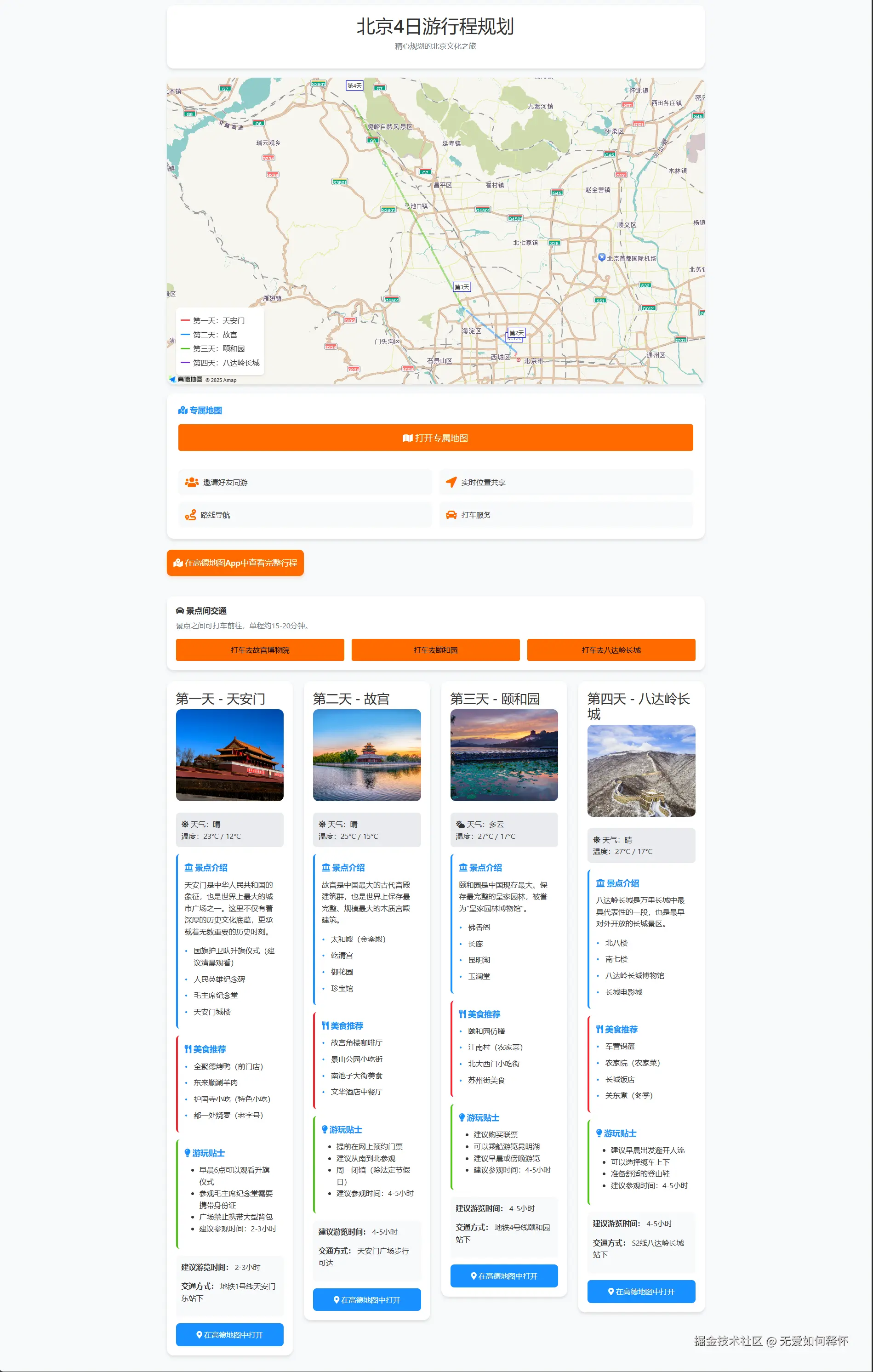Click the 景点介绍 landmark icon under 故宫
The image size is (873, 1372).
(x=326, y=868)
